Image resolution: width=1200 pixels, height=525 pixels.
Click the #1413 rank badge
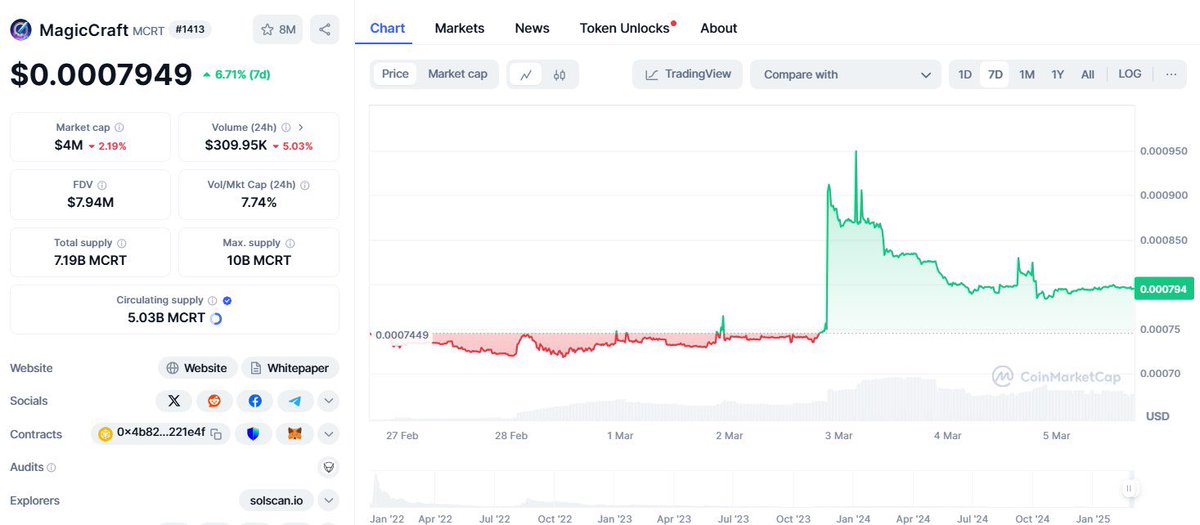point(190,30)
